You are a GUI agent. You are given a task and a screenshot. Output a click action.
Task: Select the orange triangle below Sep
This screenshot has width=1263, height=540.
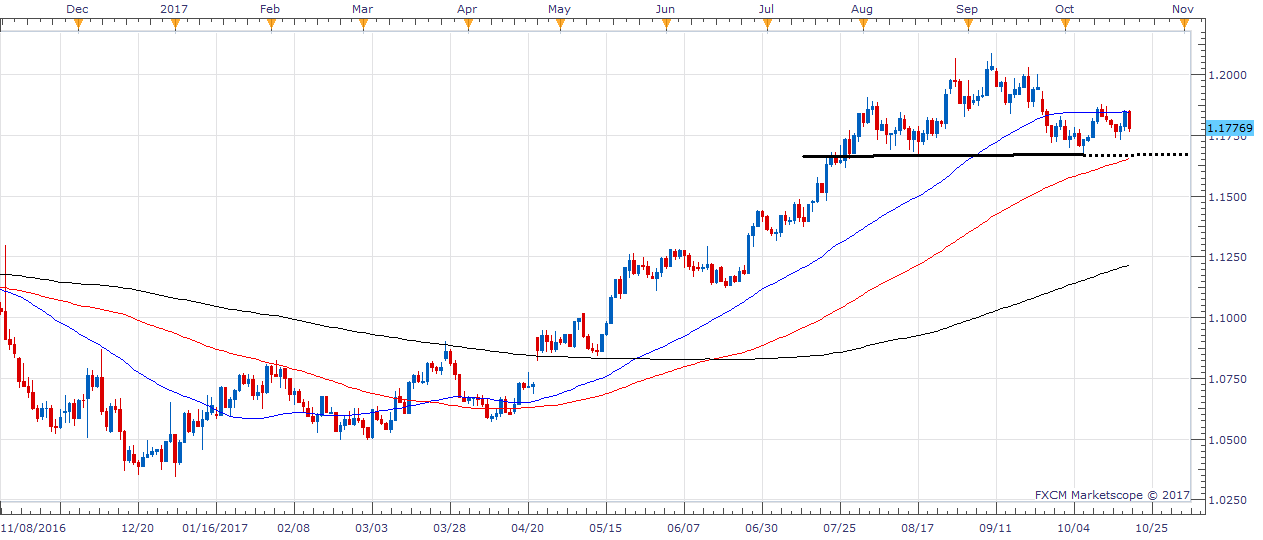point(966,24)
